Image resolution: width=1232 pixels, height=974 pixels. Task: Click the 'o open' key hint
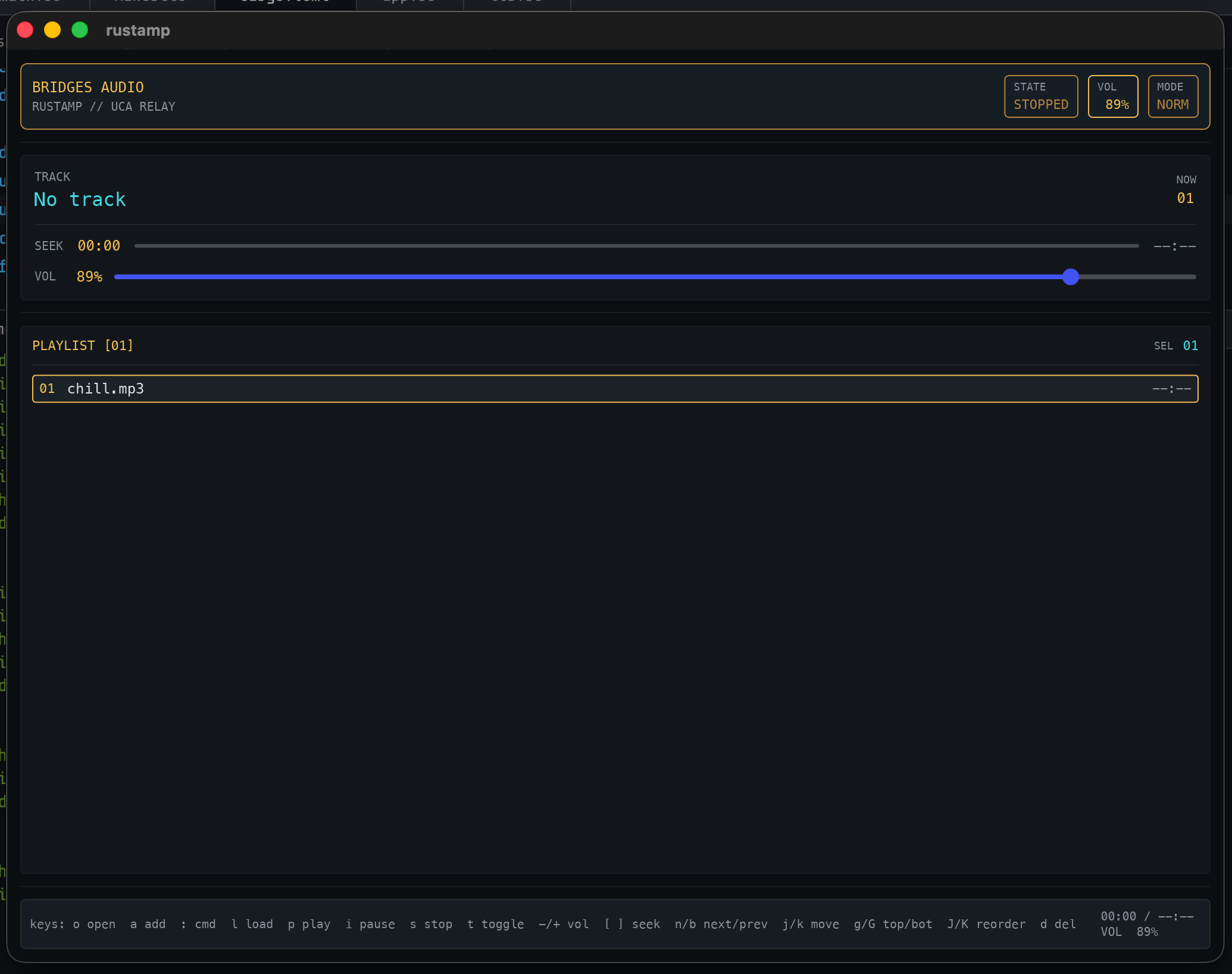click(x=94, y=924)
